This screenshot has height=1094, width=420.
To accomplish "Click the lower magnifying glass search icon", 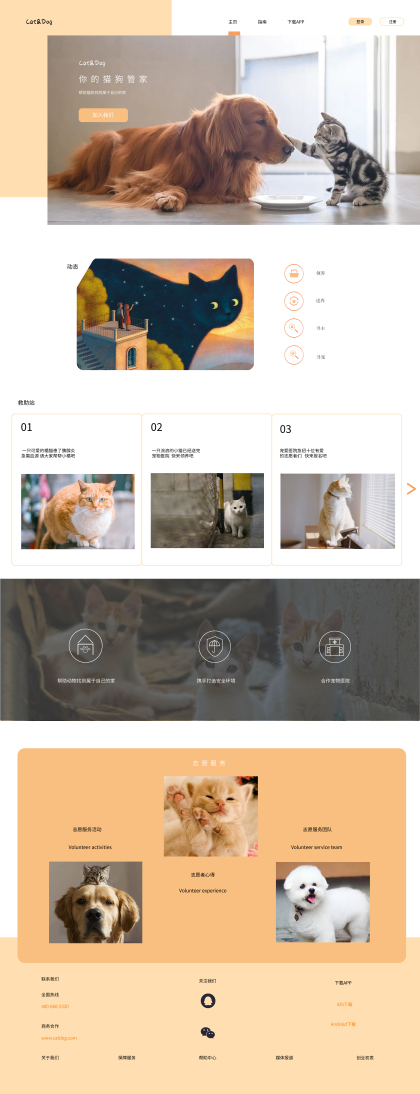I will (294, 355).
